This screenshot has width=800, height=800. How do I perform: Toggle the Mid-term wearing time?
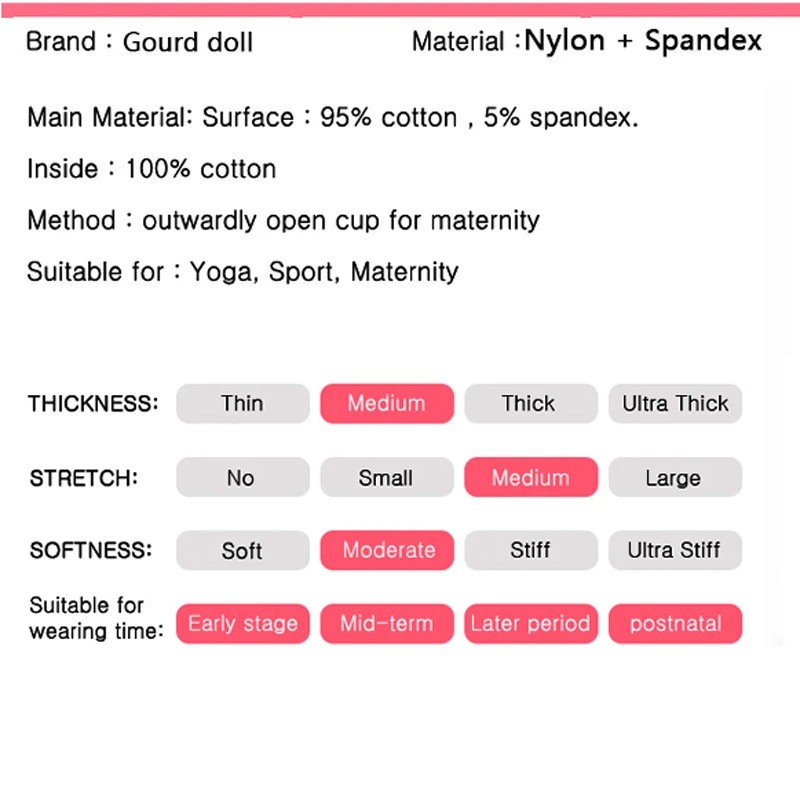tap(387, 624)
